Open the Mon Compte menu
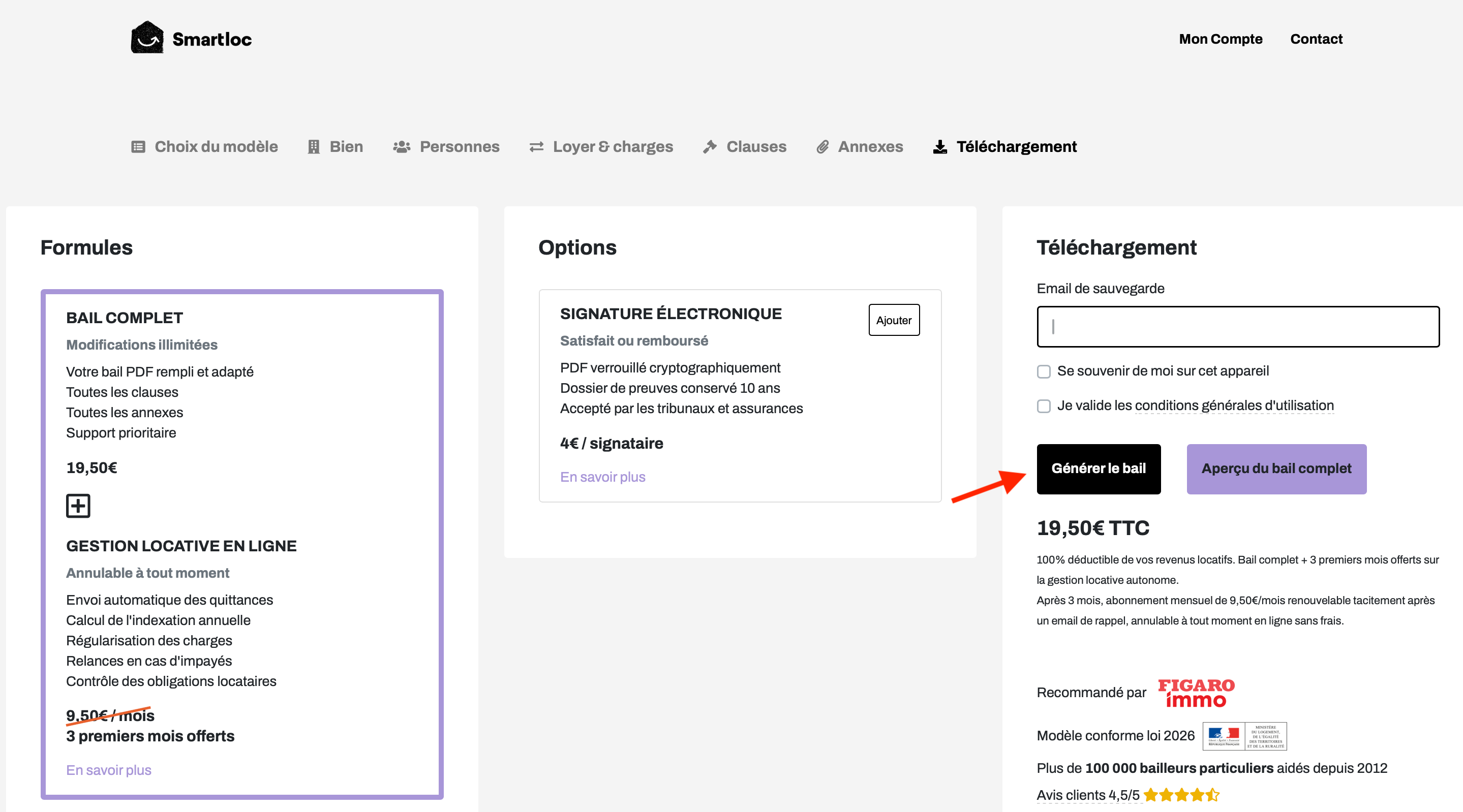 pos(1221,39)
